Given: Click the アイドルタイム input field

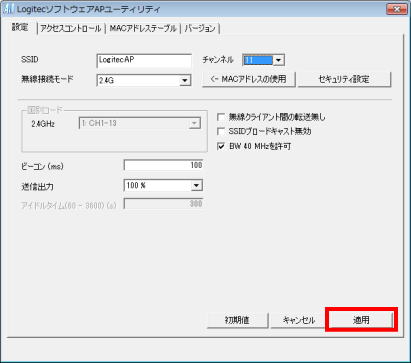Looking at the screenshot, I should (x=163, y=204).
